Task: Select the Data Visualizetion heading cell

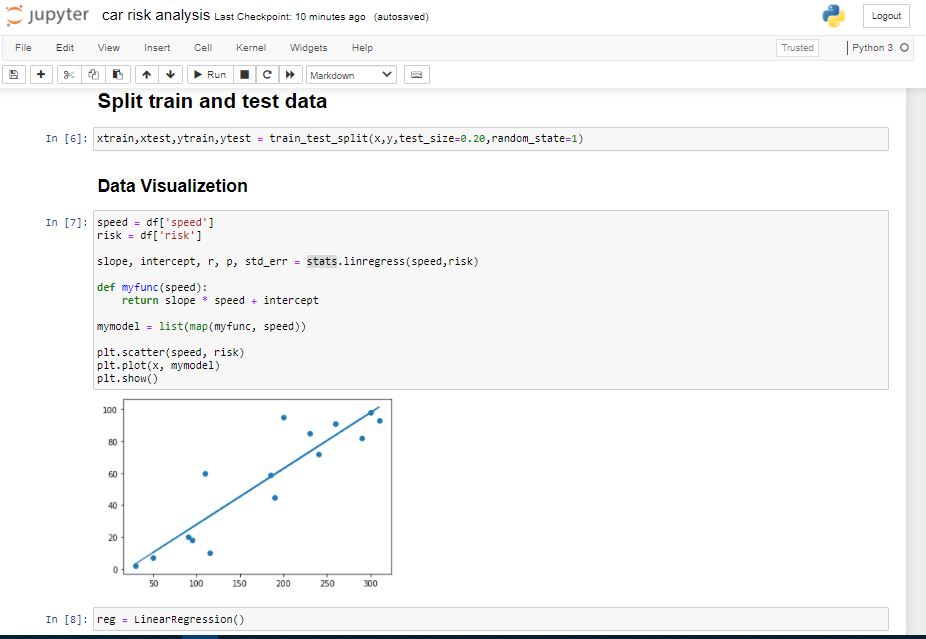Action: (172, 185)
